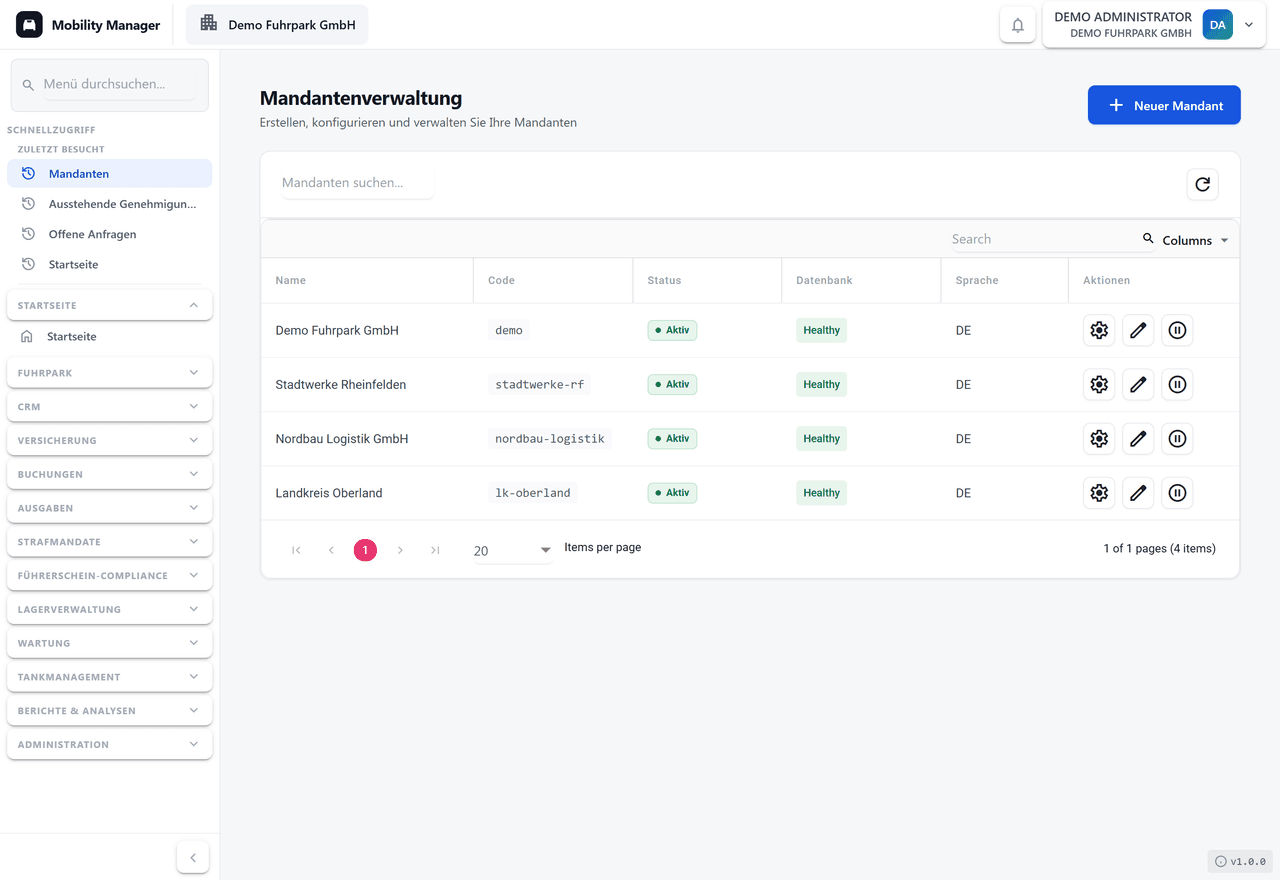Expand the Buchungen sidebar section
This screenshot has width=1280, height=880.
click(x=110, y=474)
